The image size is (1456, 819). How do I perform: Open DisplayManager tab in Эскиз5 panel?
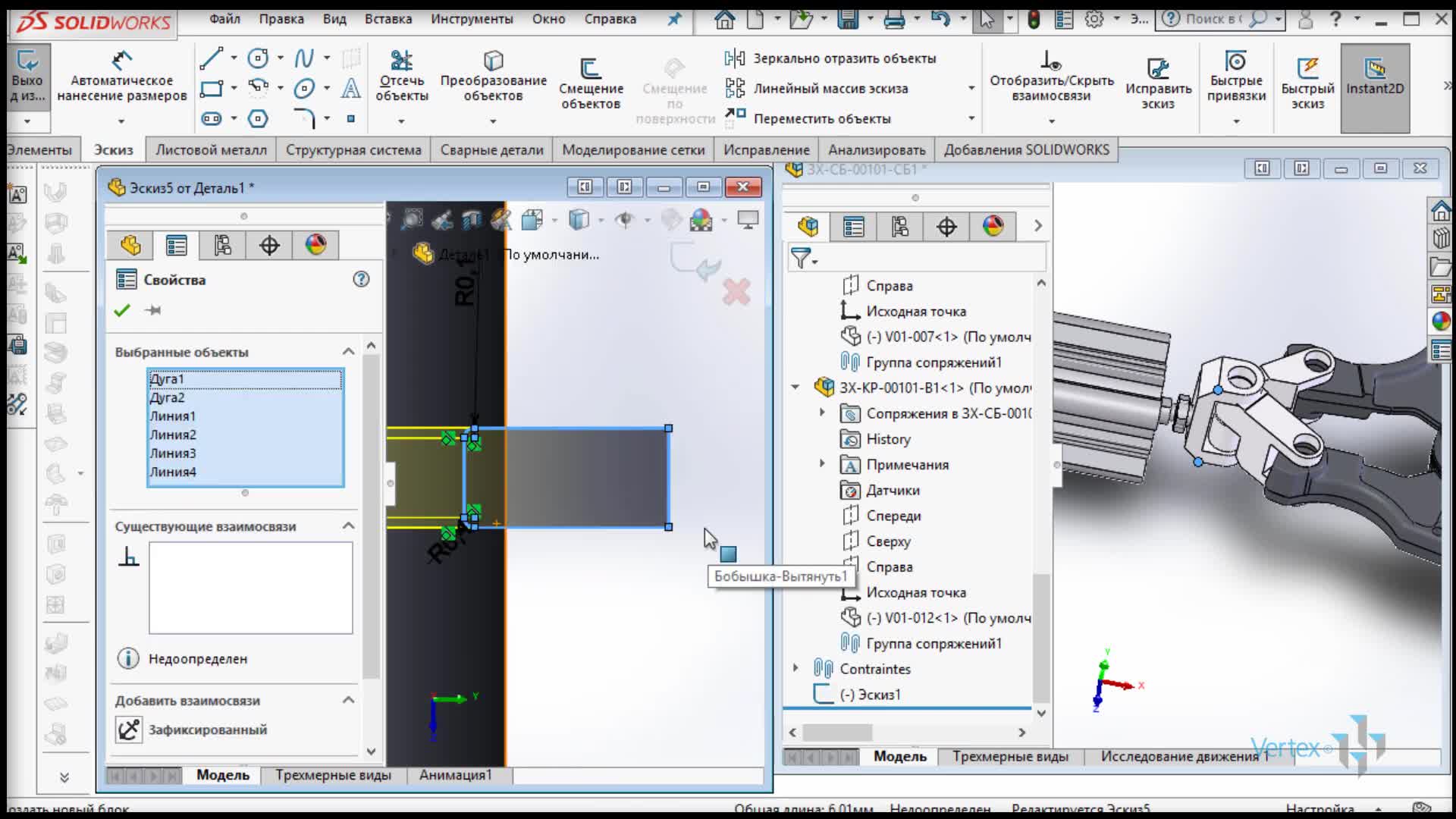tap(315, 245)
